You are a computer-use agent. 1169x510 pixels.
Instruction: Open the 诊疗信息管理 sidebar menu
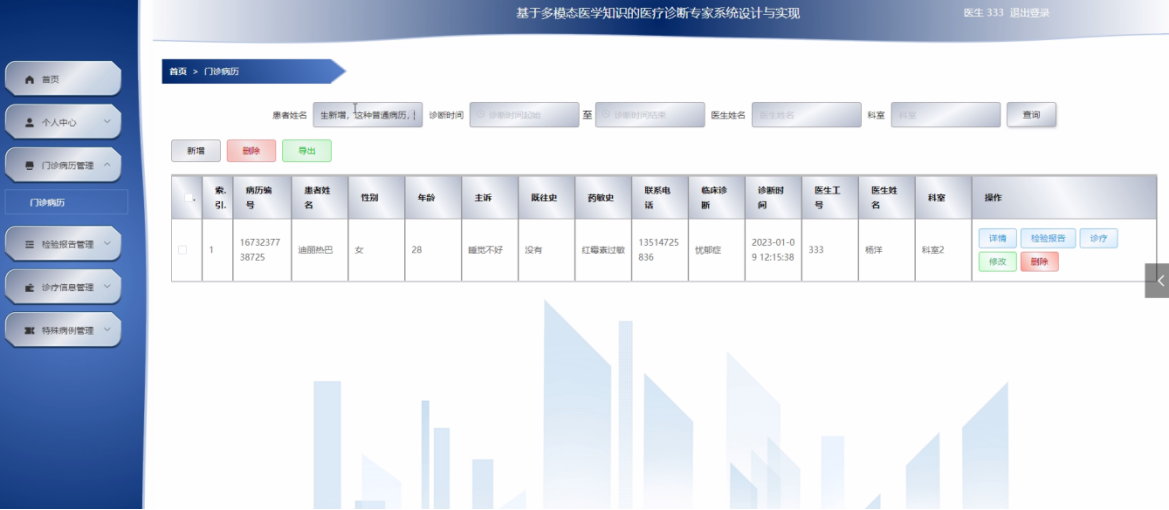(x=63, y=287)
